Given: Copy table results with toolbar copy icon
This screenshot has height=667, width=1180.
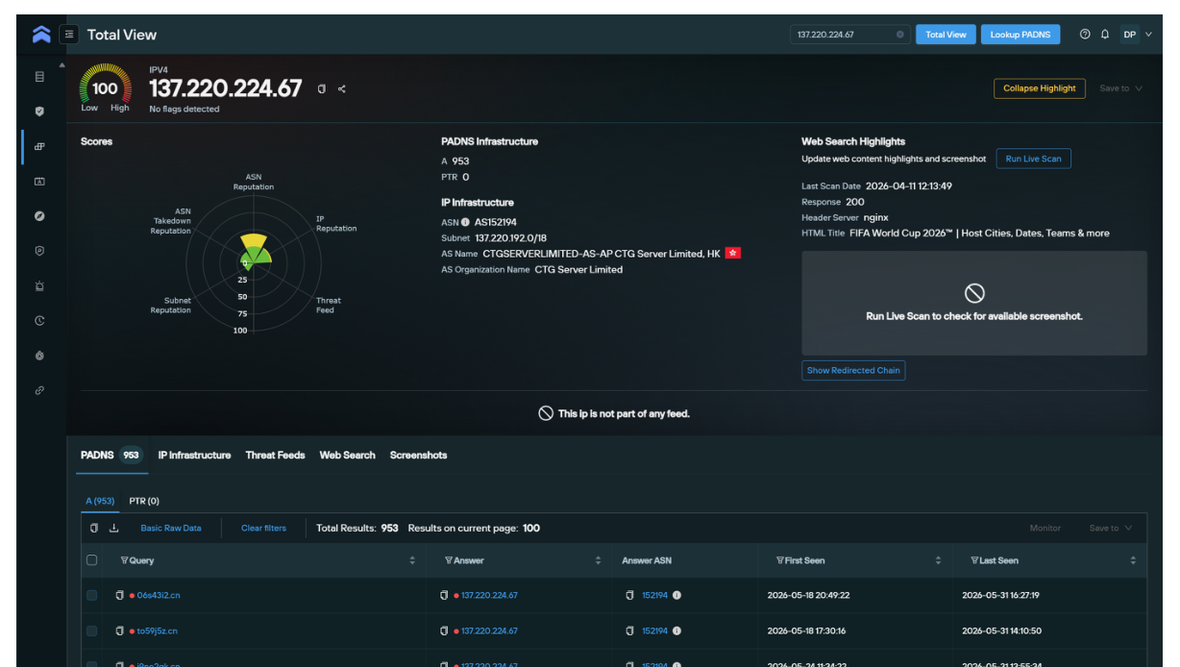Looking at the screenshot, I should (x=94, y=528).
